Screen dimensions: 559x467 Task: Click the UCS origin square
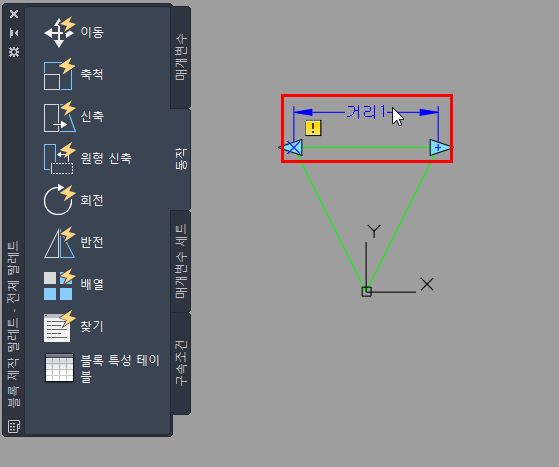[x=366, y=292]
